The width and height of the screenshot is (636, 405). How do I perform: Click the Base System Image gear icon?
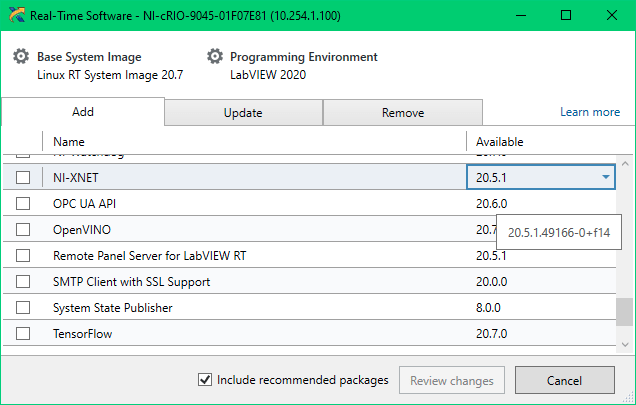21,56
